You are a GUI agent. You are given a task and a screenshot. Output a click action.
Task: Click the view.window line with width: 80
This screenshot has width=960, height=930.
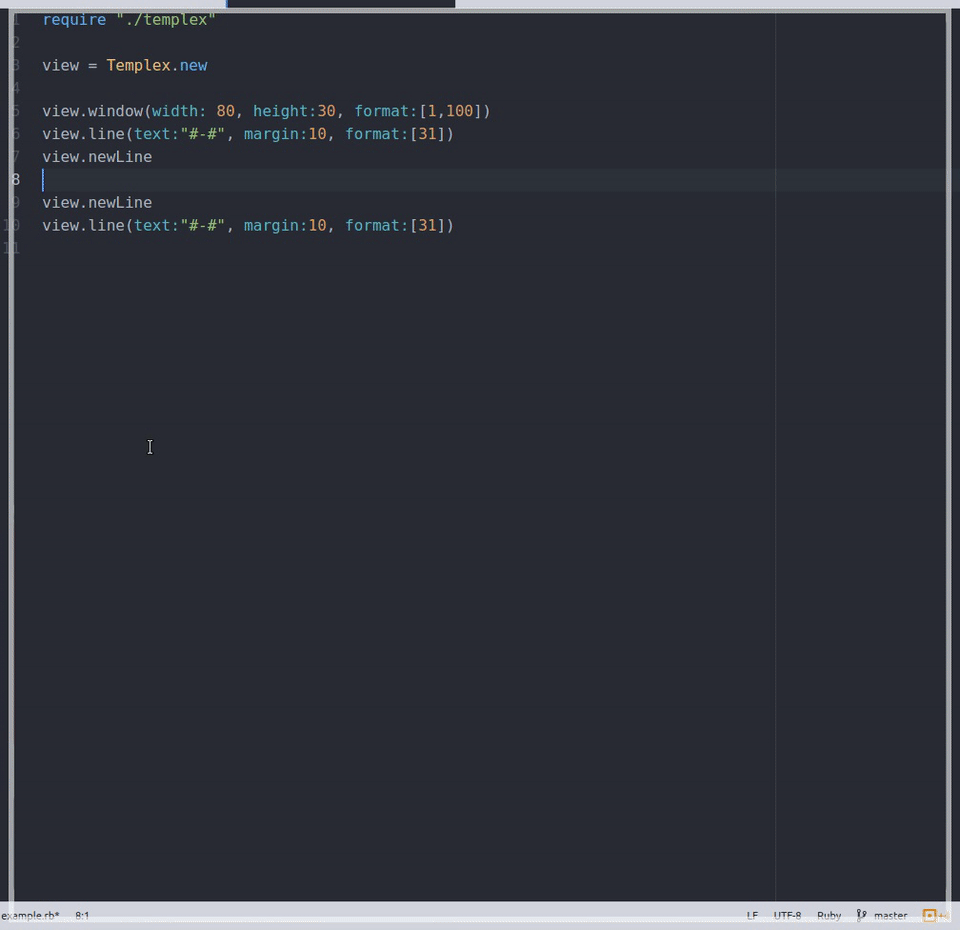point(266,111)
